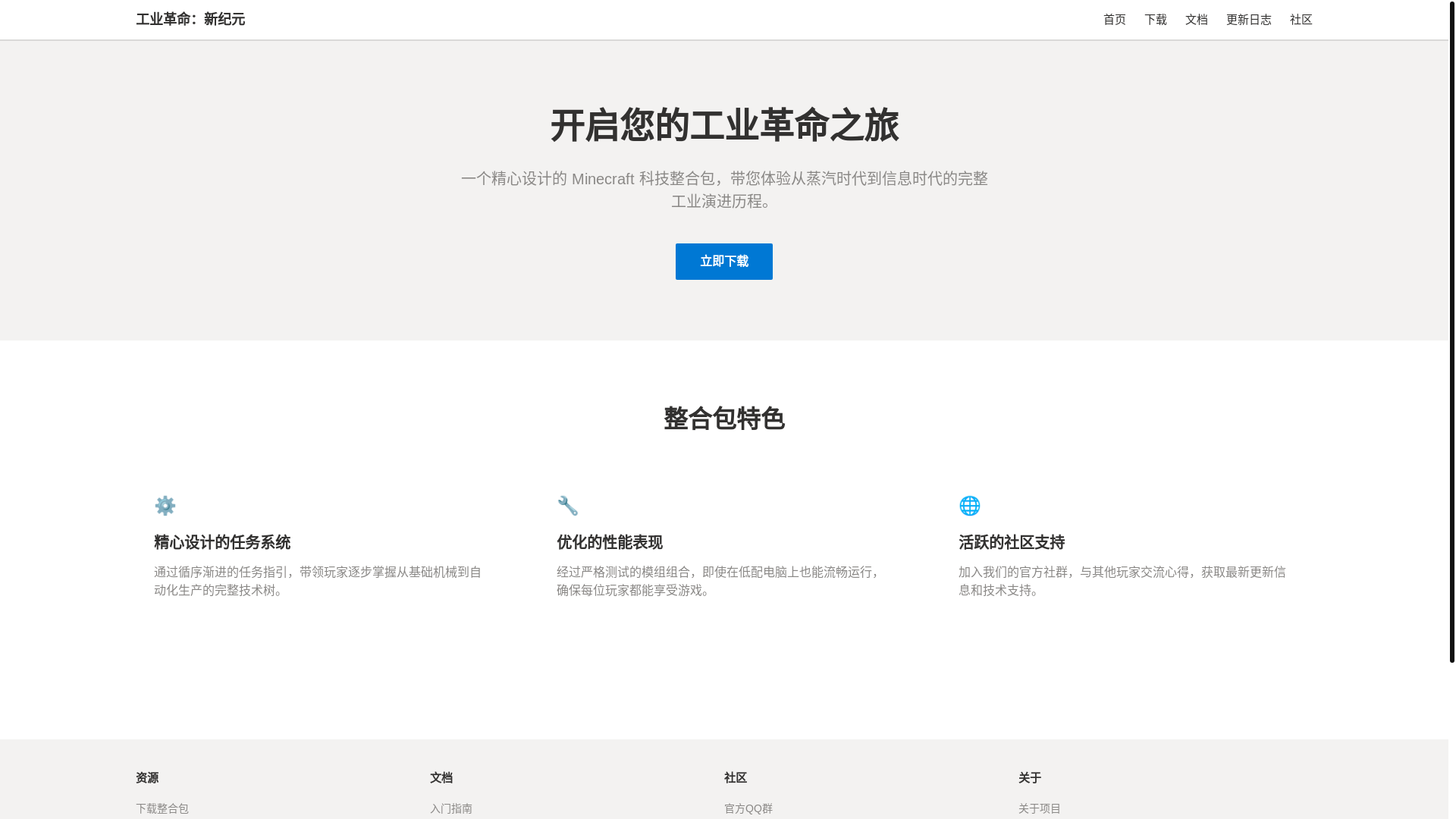Open the 下载整合包 footer link
This screenshot has width=1456, height=819.
(x=162, y=808)
